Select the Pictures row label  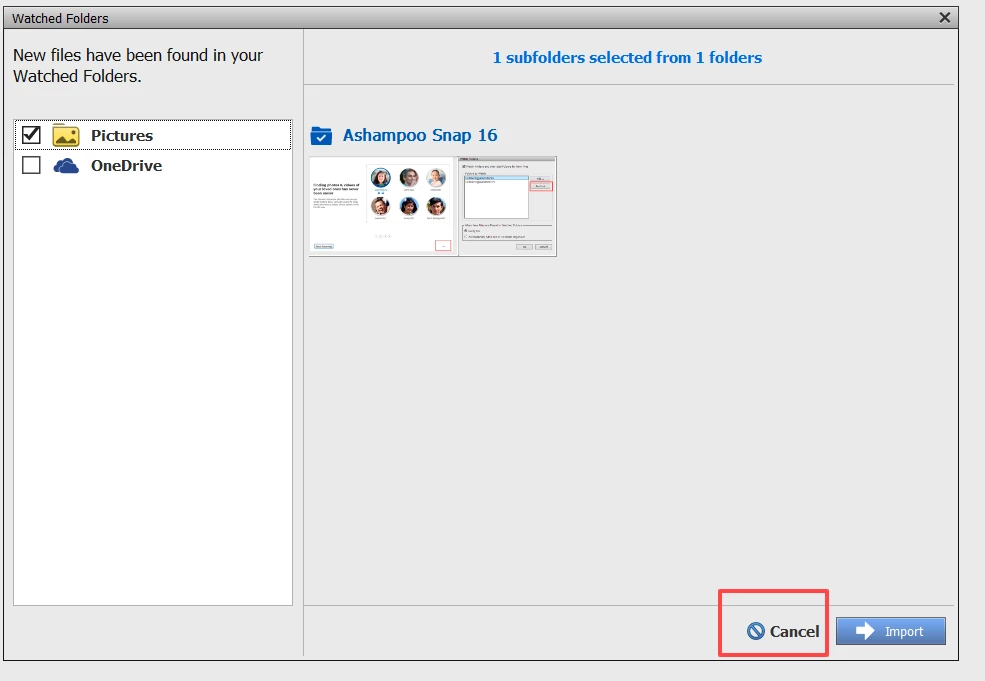tap(122, 135)
